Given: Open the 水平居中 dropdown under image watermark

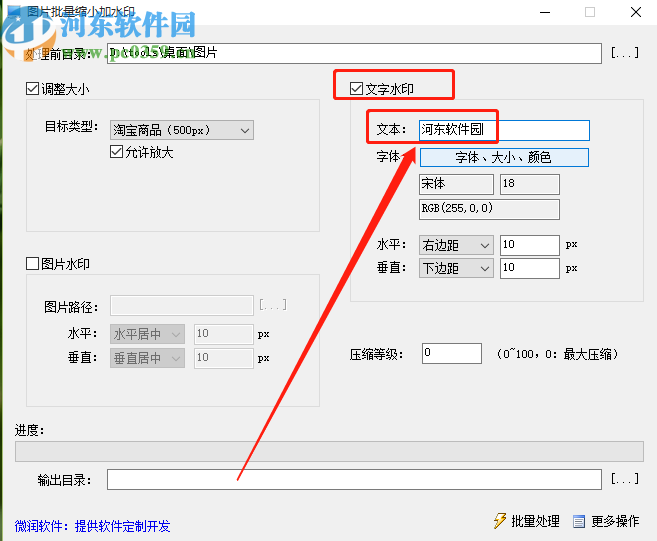Looking at the screenshot, I should (x=147, y=334).
